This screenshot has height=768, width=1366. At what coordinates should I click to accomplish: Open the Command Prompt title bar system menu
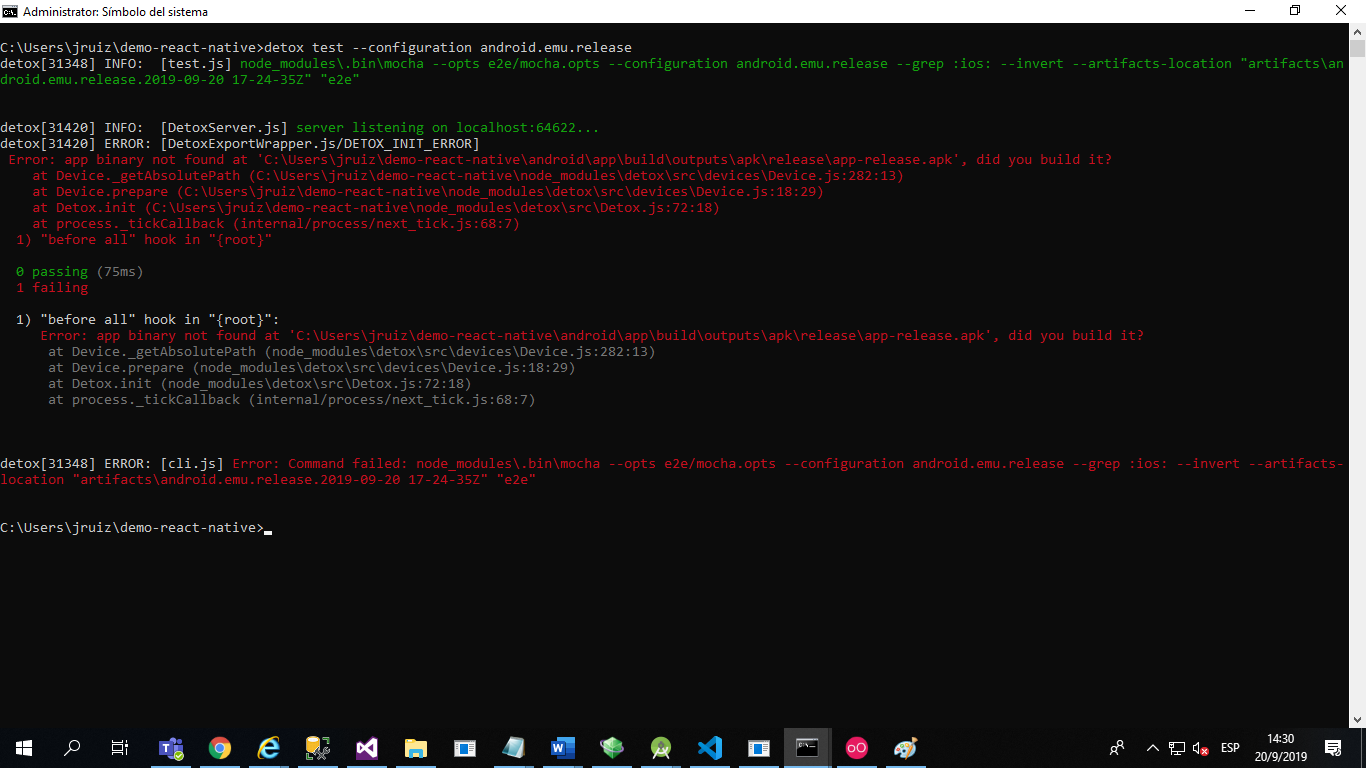[x=9, y=11]
